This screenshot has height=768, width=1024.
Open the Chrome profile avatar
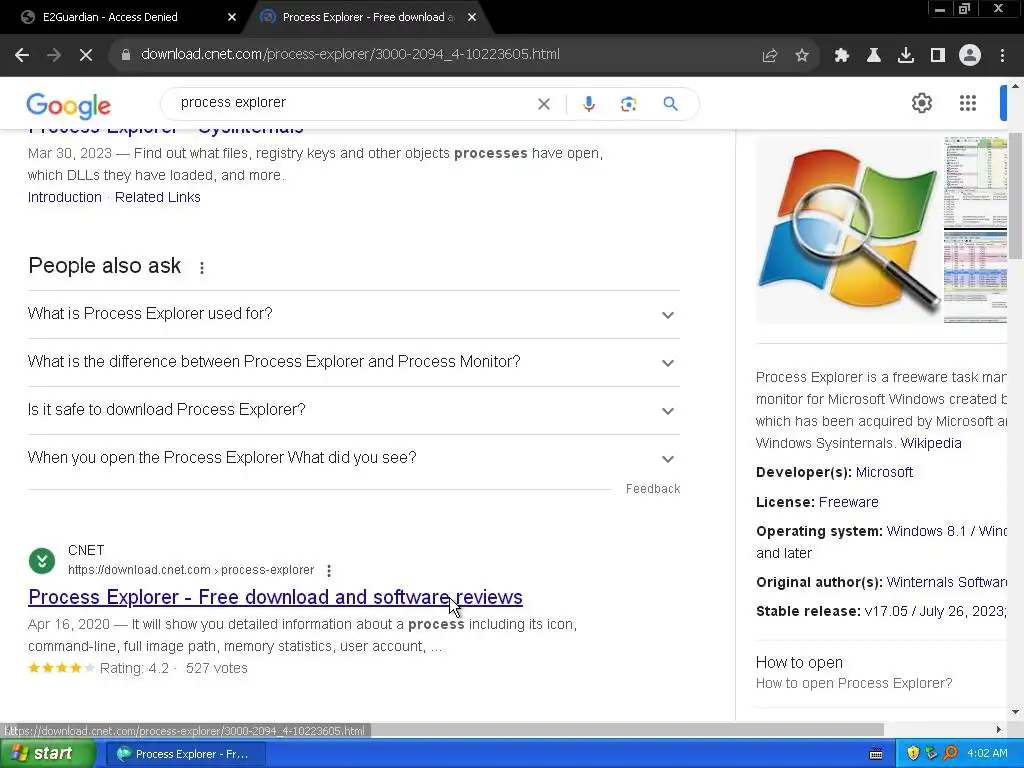coord(970,56)
